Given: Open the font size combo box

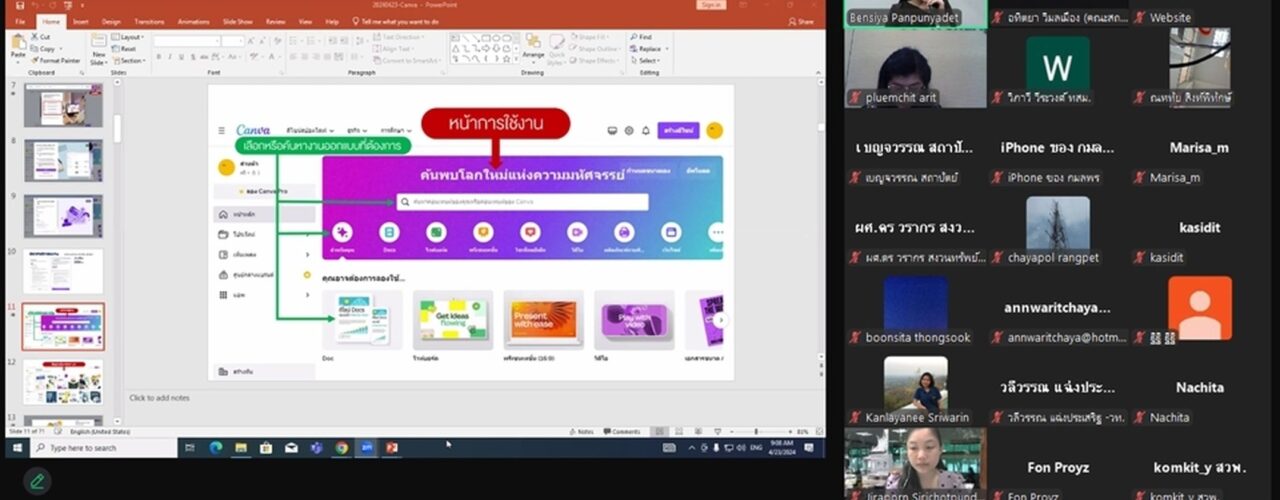Looking at the screenshot, I should click(232, 41).
